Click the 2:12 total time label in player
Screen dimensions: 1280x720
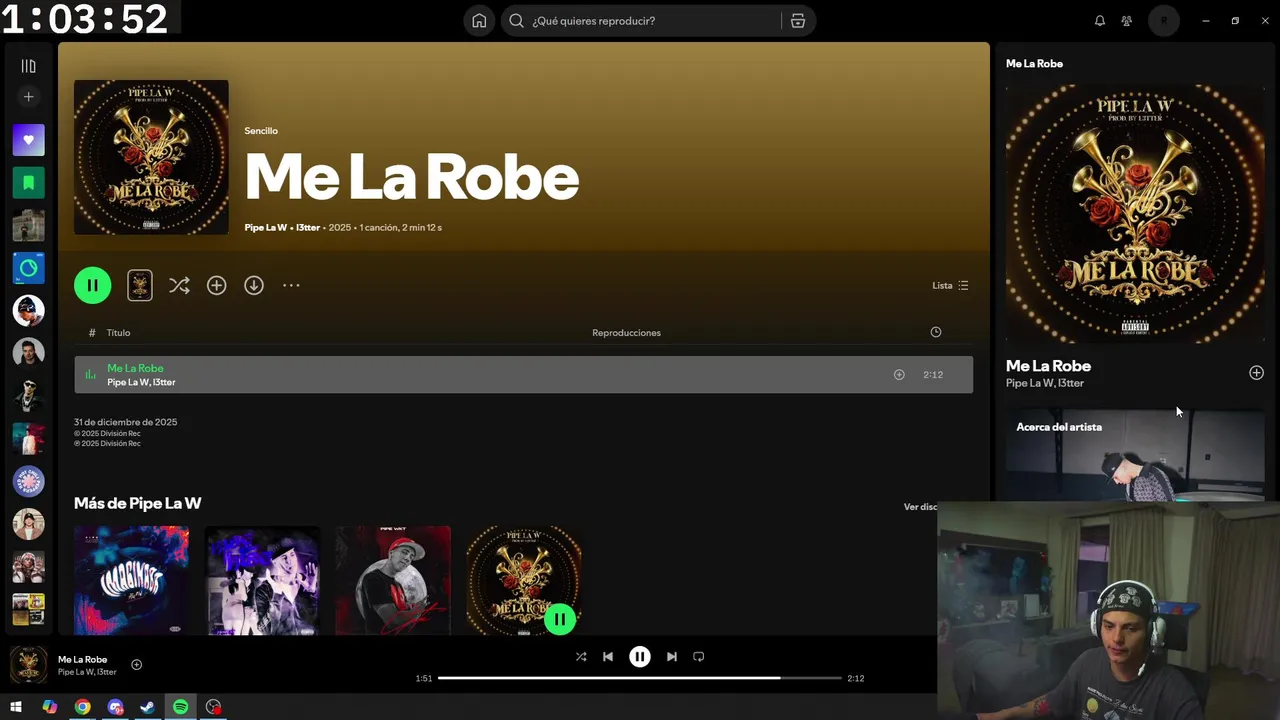856,678
